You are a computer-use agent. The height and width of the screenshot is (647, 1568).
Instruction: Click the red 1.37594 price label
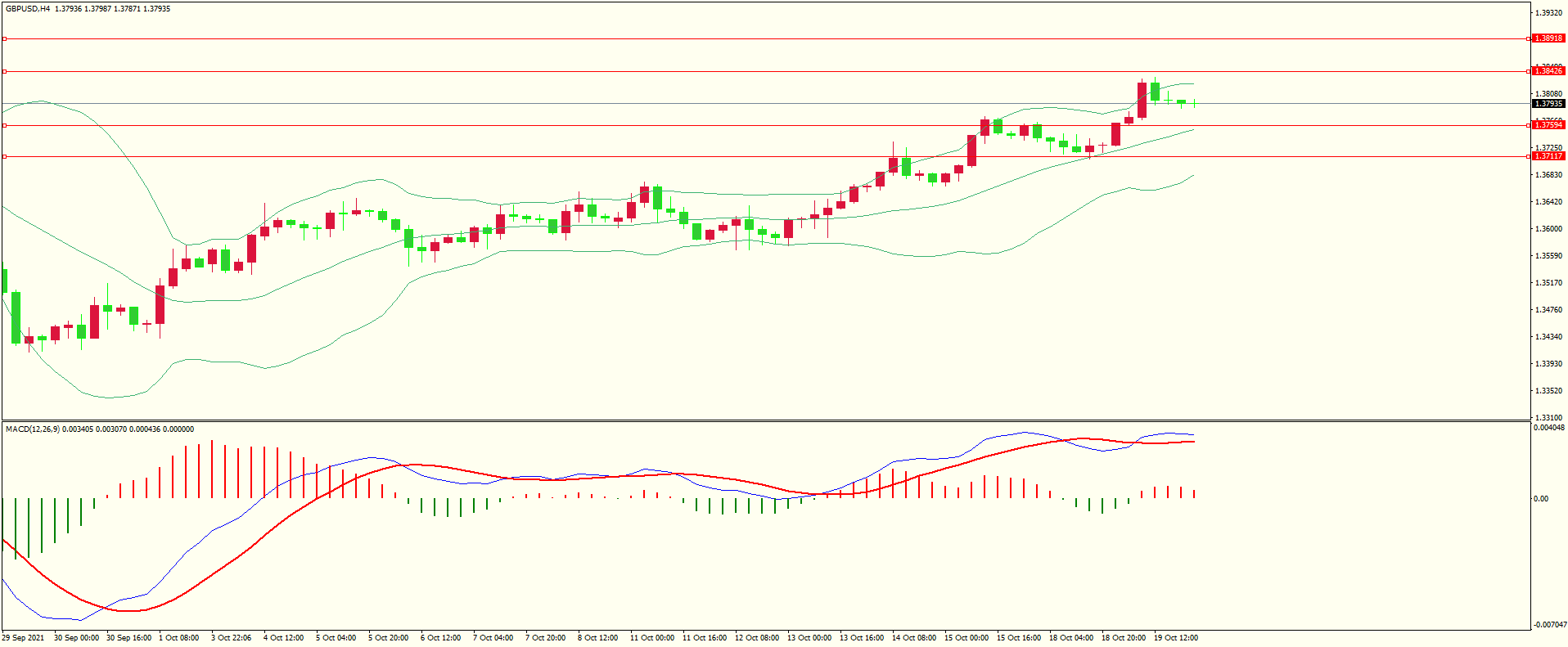pyautogui.click(x=1548, y=125)
